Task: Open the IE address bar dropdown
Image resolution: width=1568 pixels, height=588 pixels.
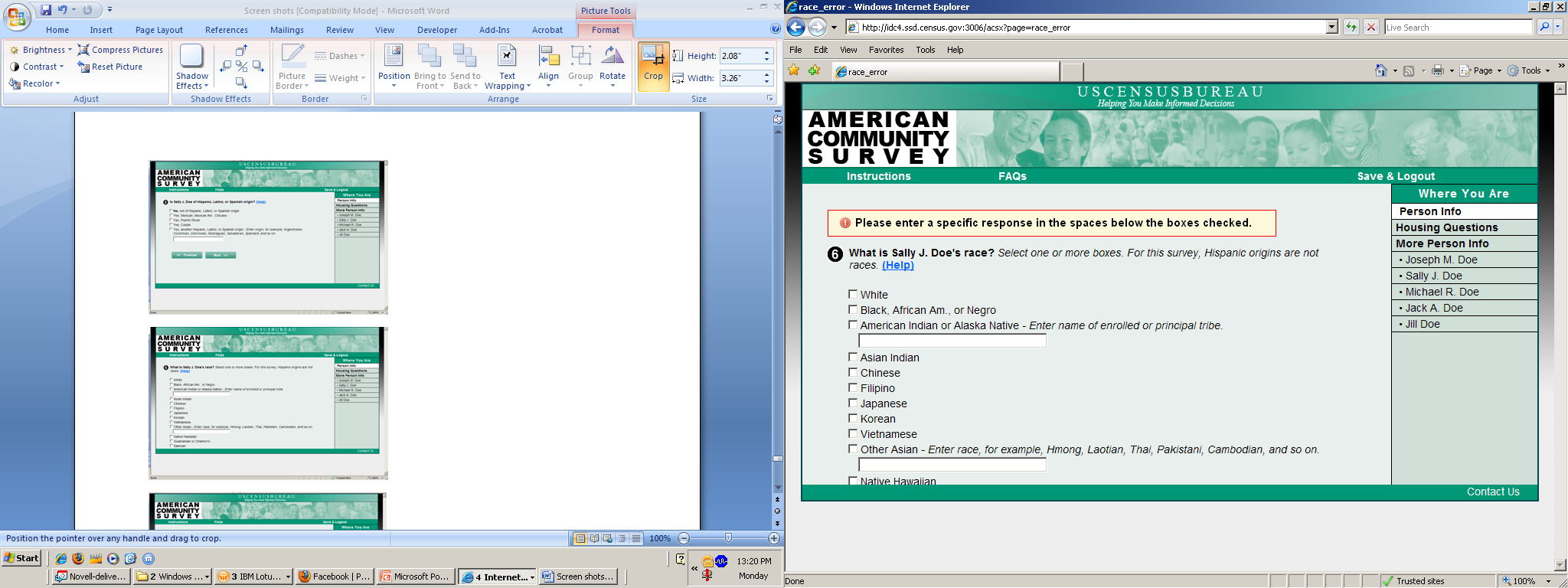Action: pyautogui.click(x=1332, y=28)
